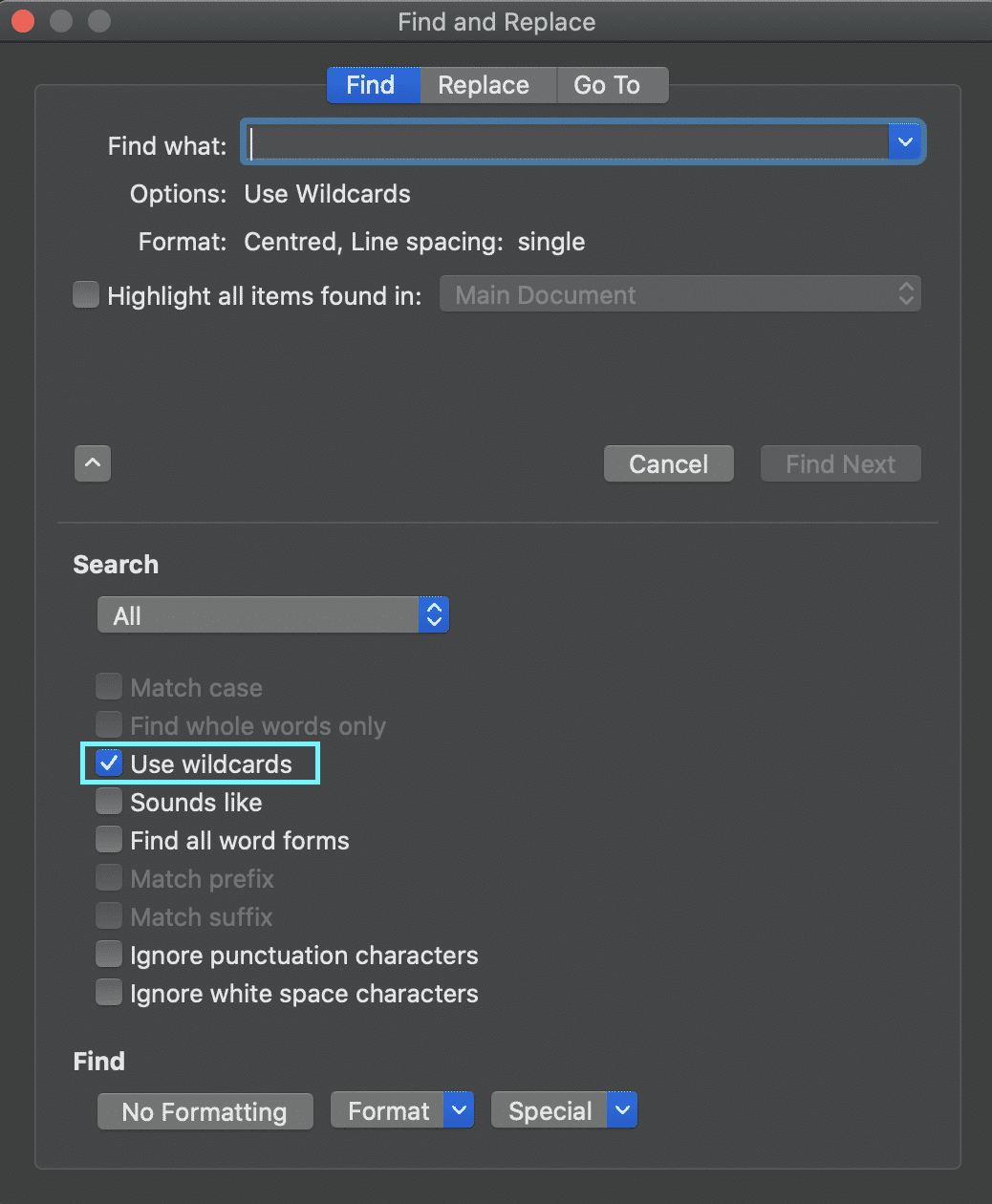Enable Find all word forms checkbox
Screen dimensions: 992x1204
pos(109,840)
